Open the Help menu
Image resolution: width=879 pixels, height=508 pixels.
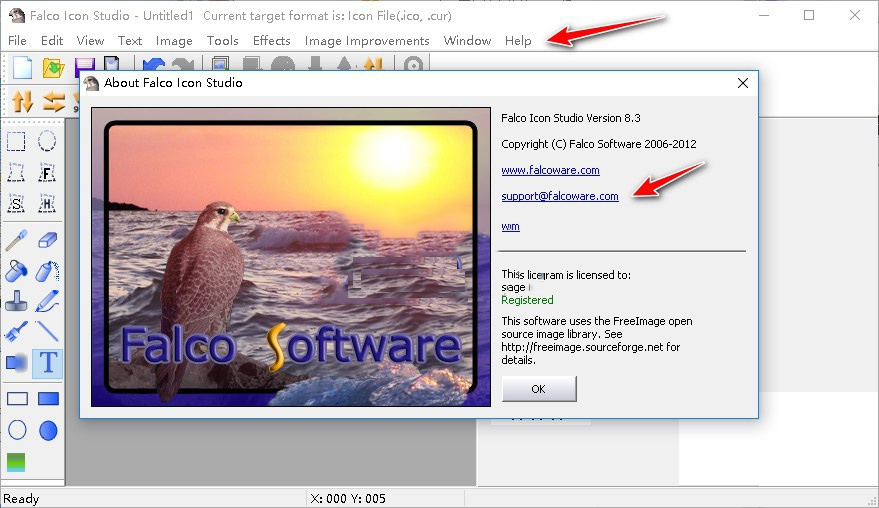click(x=518, y=40)
